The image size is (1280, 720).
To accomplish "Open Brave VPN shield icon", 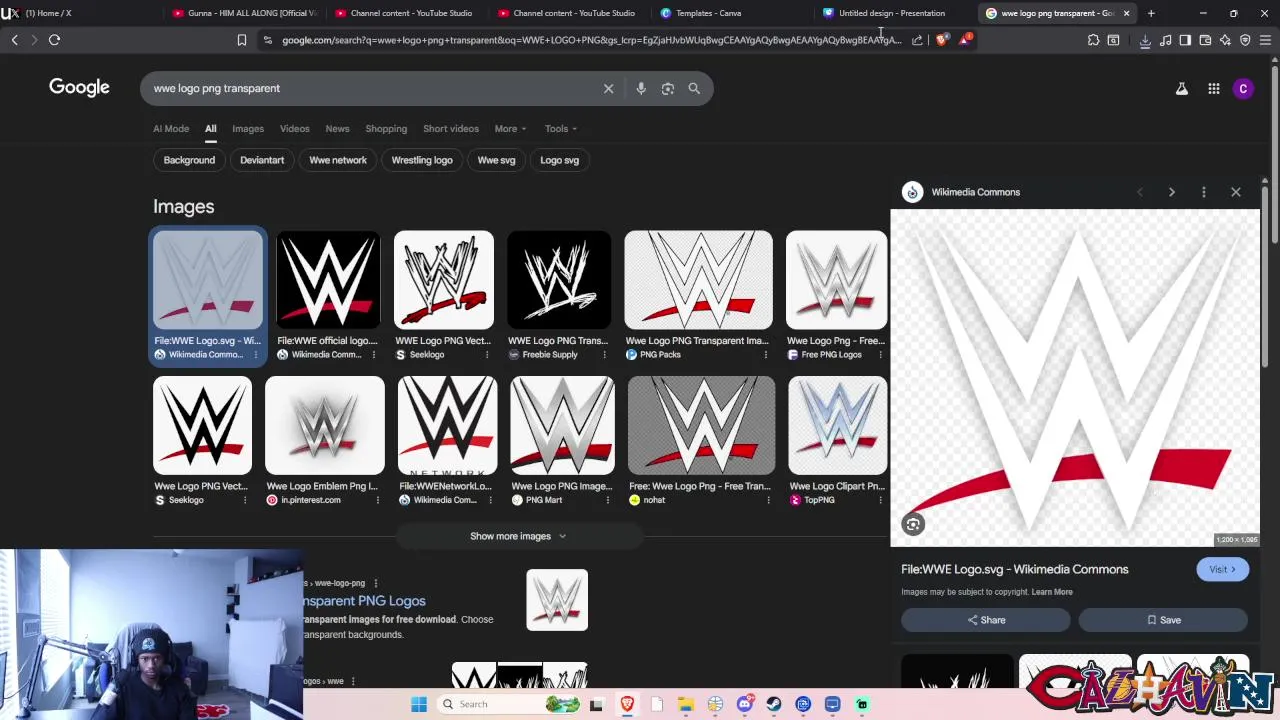I will pyautogui.click(x=1245, y=40).
